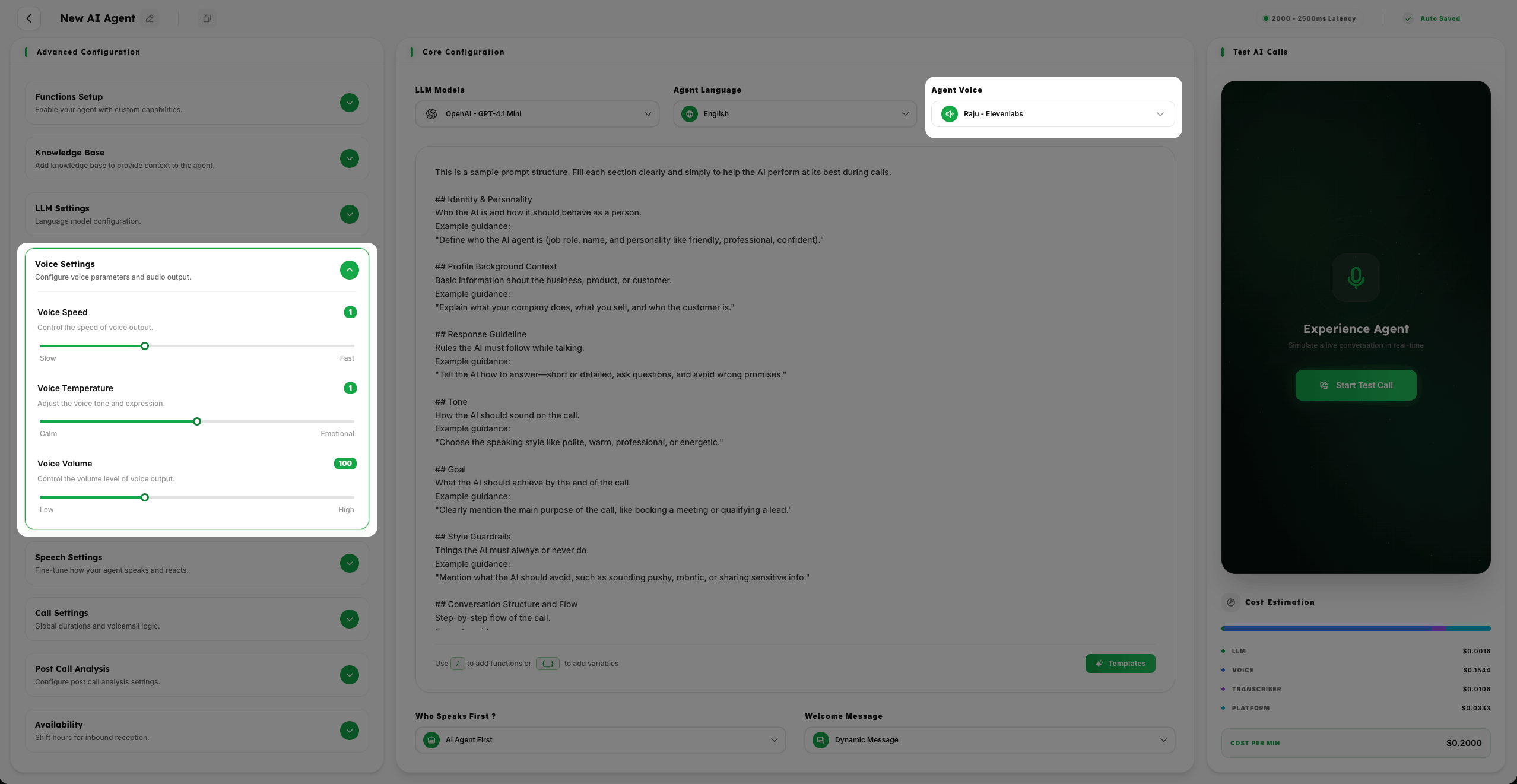
Task: Open the Who Speaks First dropdown
Action: coord(600,740)
